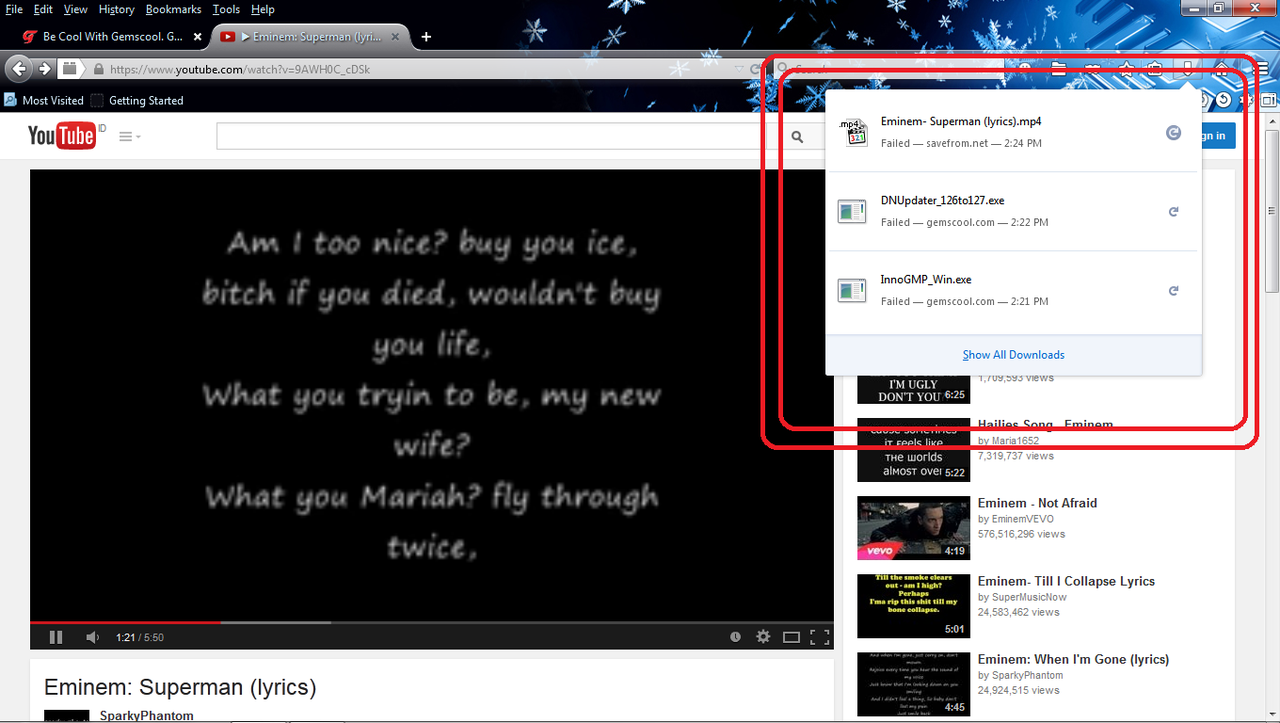Retry the InnoGMP_Win.exe download
Image resolution: width=1280 pixels, height=723 pixels.
coord(1174,291)
